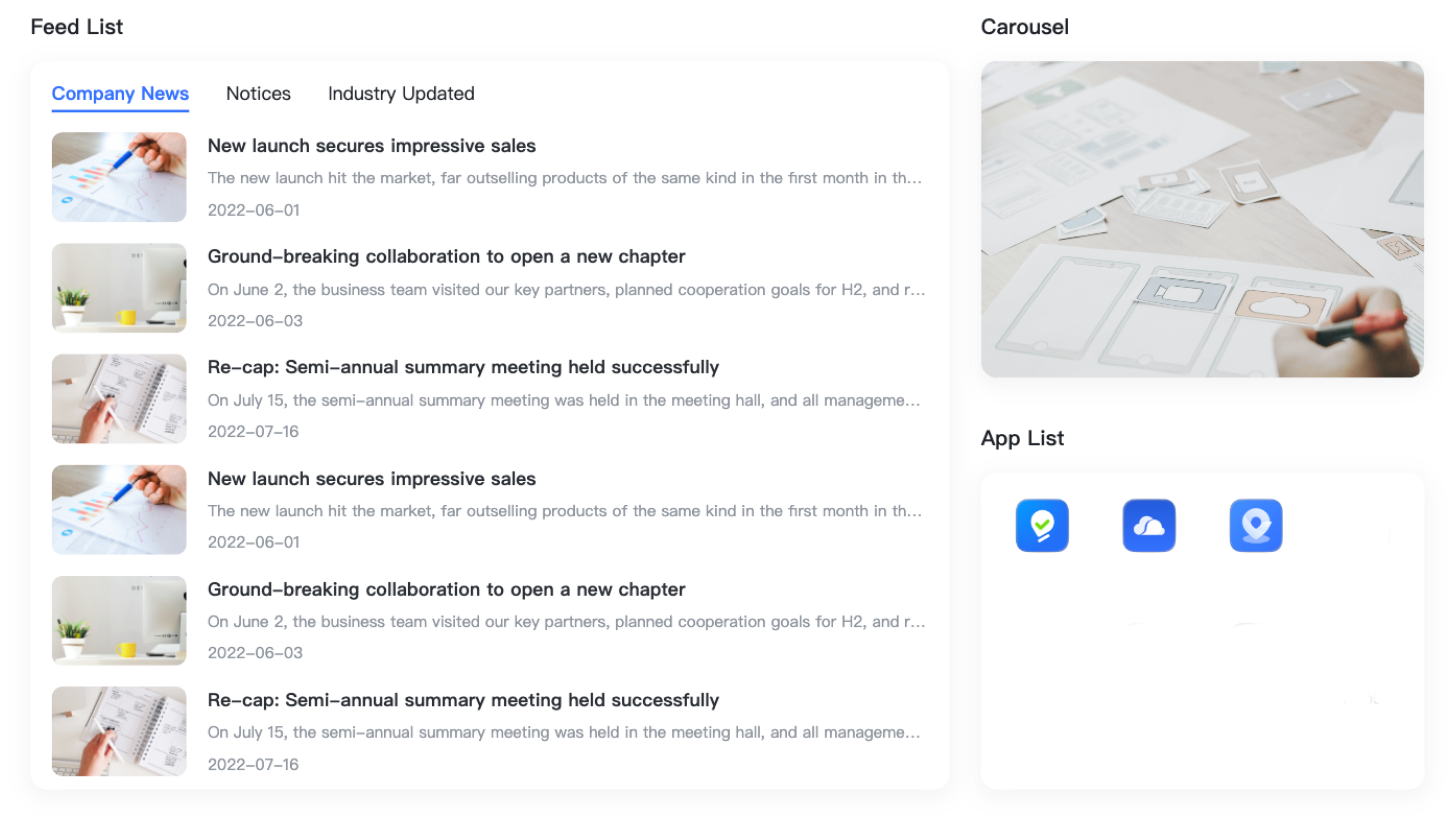The width and height of the screenshot is (1456, 819).
Task: Click the second 2022-06-01 date, lower in the list
Action: [253, 543]
